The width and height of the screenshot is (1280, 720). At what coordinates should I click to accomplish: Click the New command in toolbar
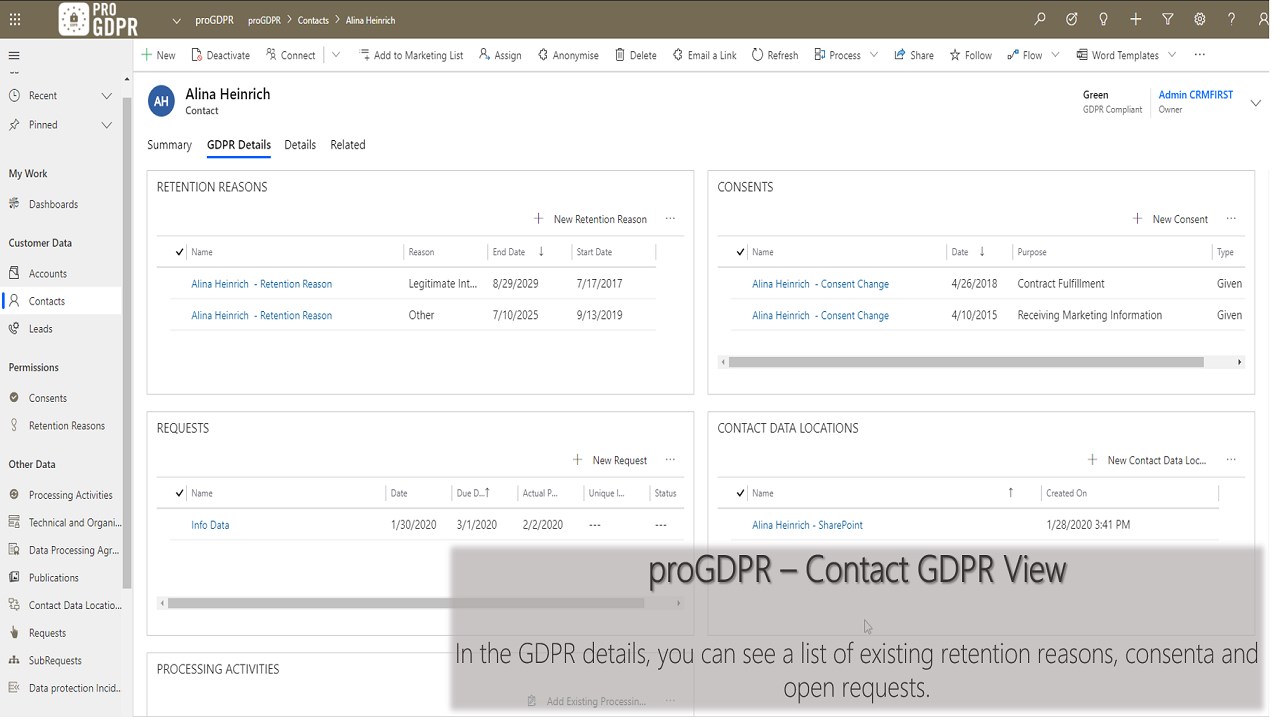(158, 55)
